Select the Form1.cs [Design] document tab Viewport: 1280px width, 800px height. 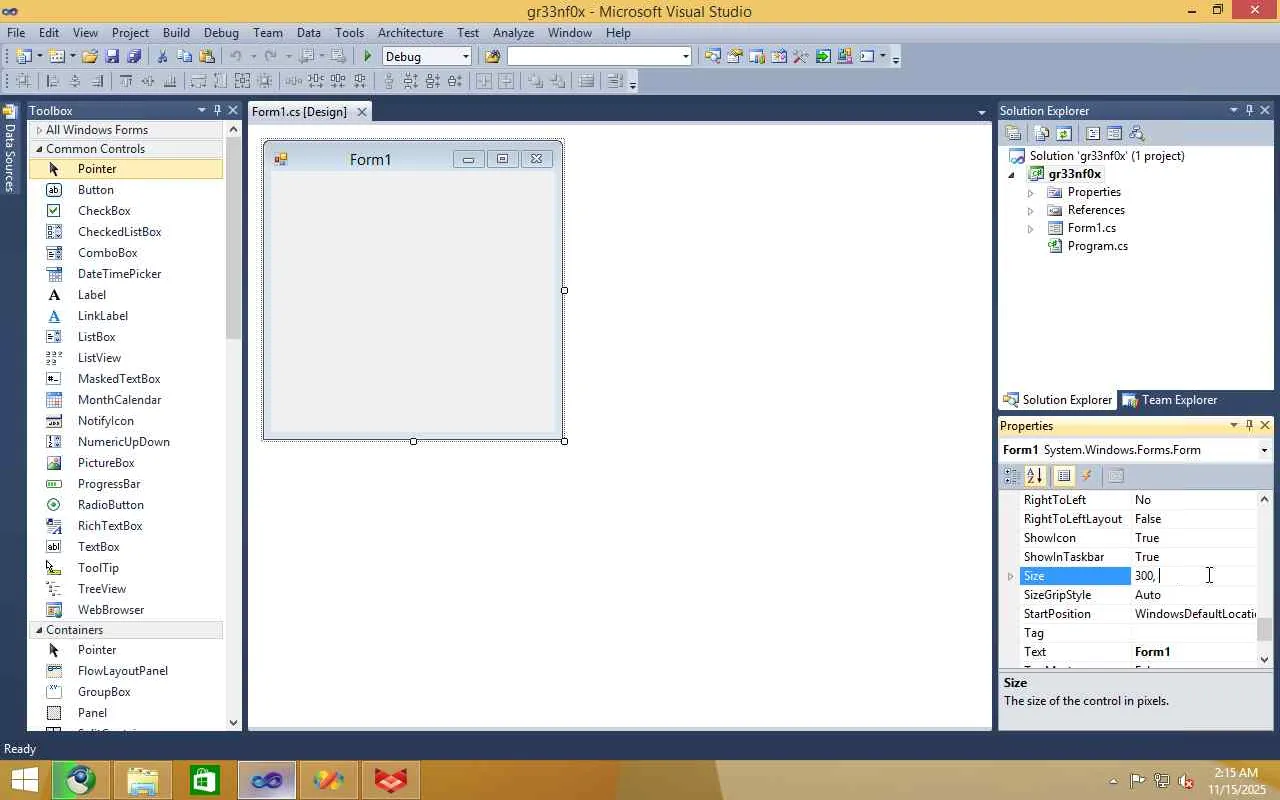coord(299,112)
